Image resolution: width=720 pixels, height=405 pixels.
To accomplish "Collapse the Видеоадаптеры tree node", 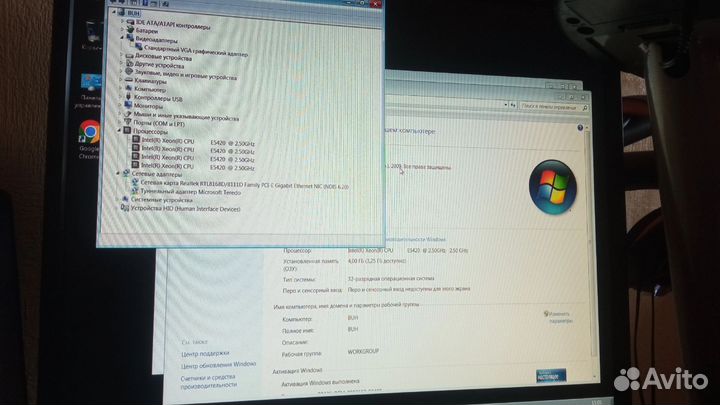I will coord(123,41).
